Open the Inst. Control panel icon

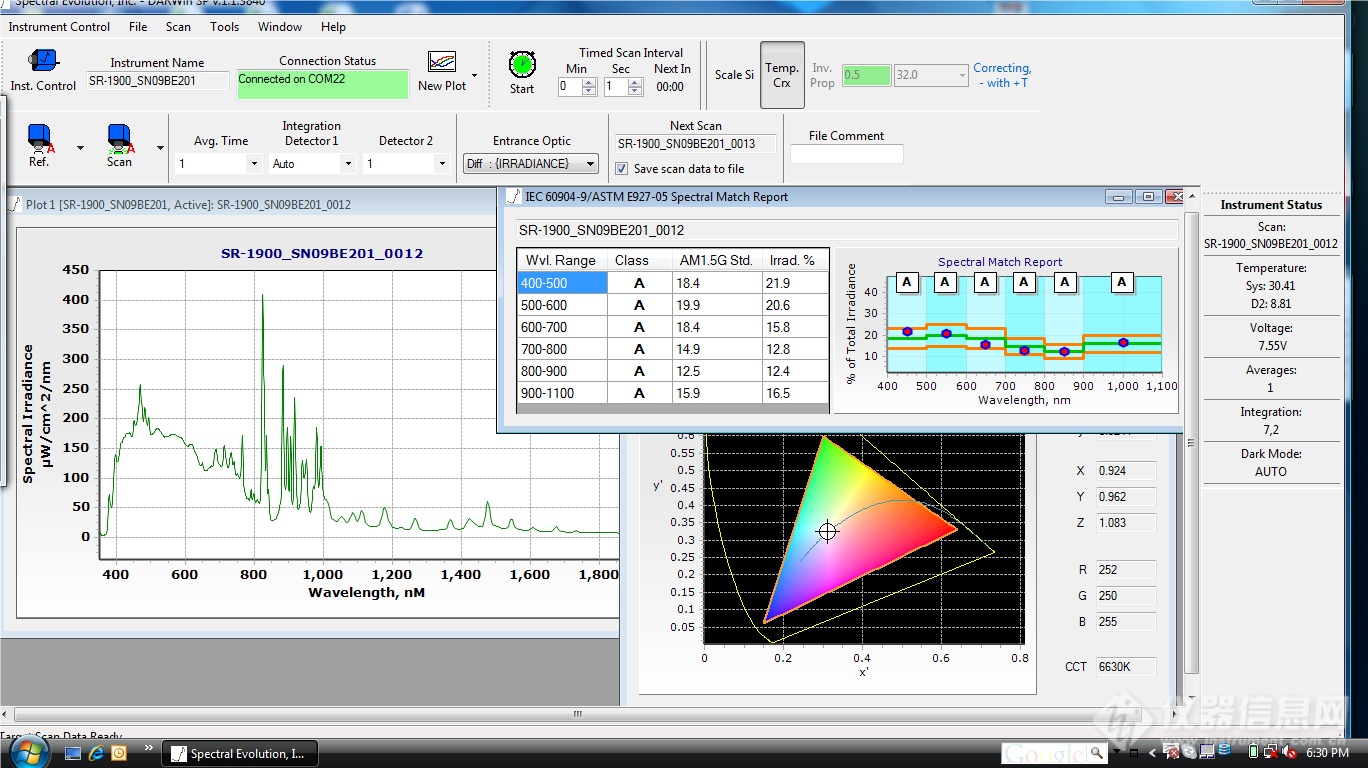pyautogui.click(x=43, y=62)
